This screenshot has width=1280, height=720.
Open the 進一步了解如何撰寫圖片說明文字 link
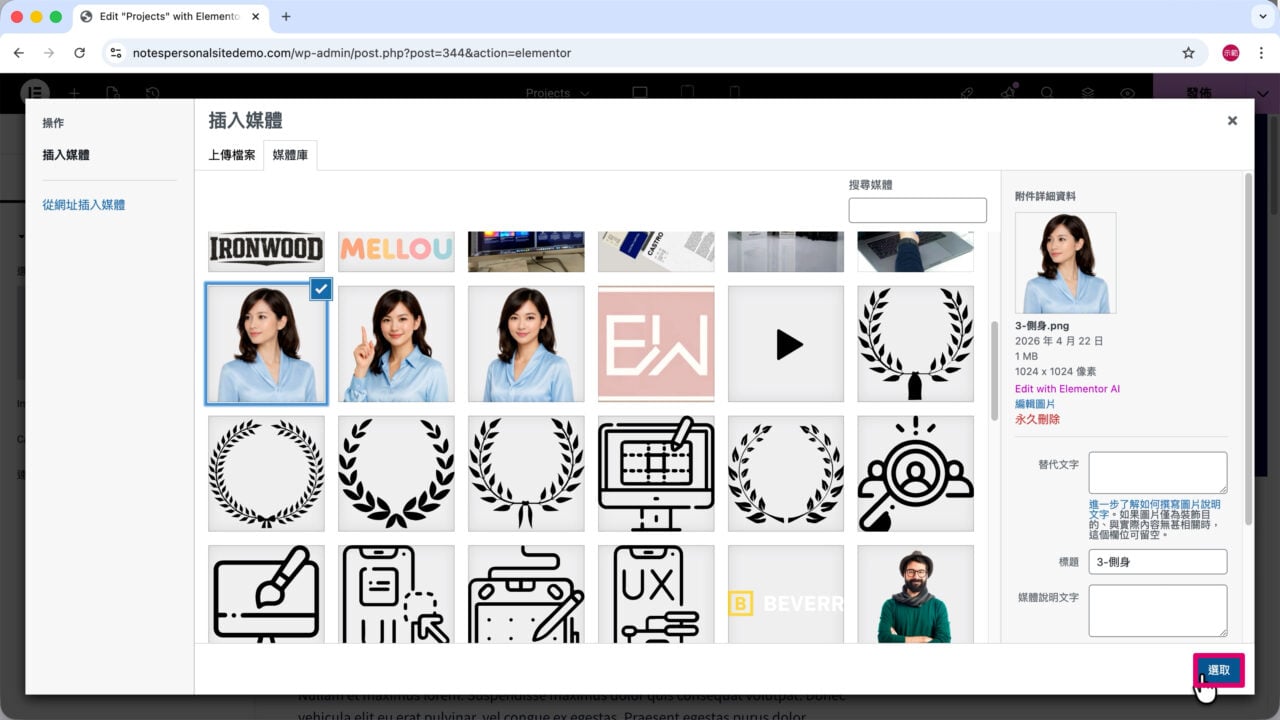(x=1154, y=510)
